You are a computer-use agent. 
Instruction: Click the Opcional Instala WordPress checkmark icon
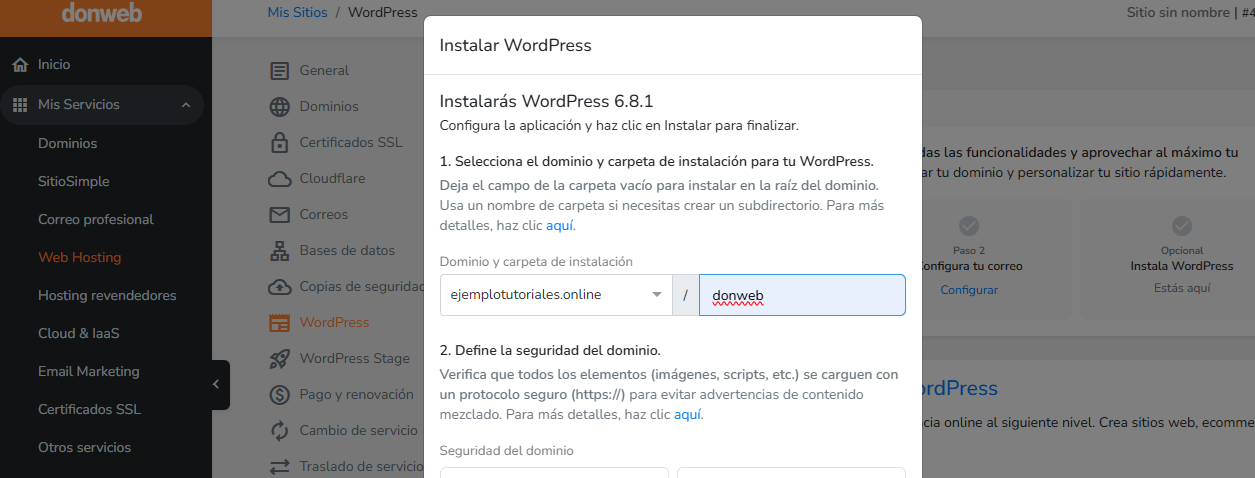pyautogui.click(x=1182, y=226)
